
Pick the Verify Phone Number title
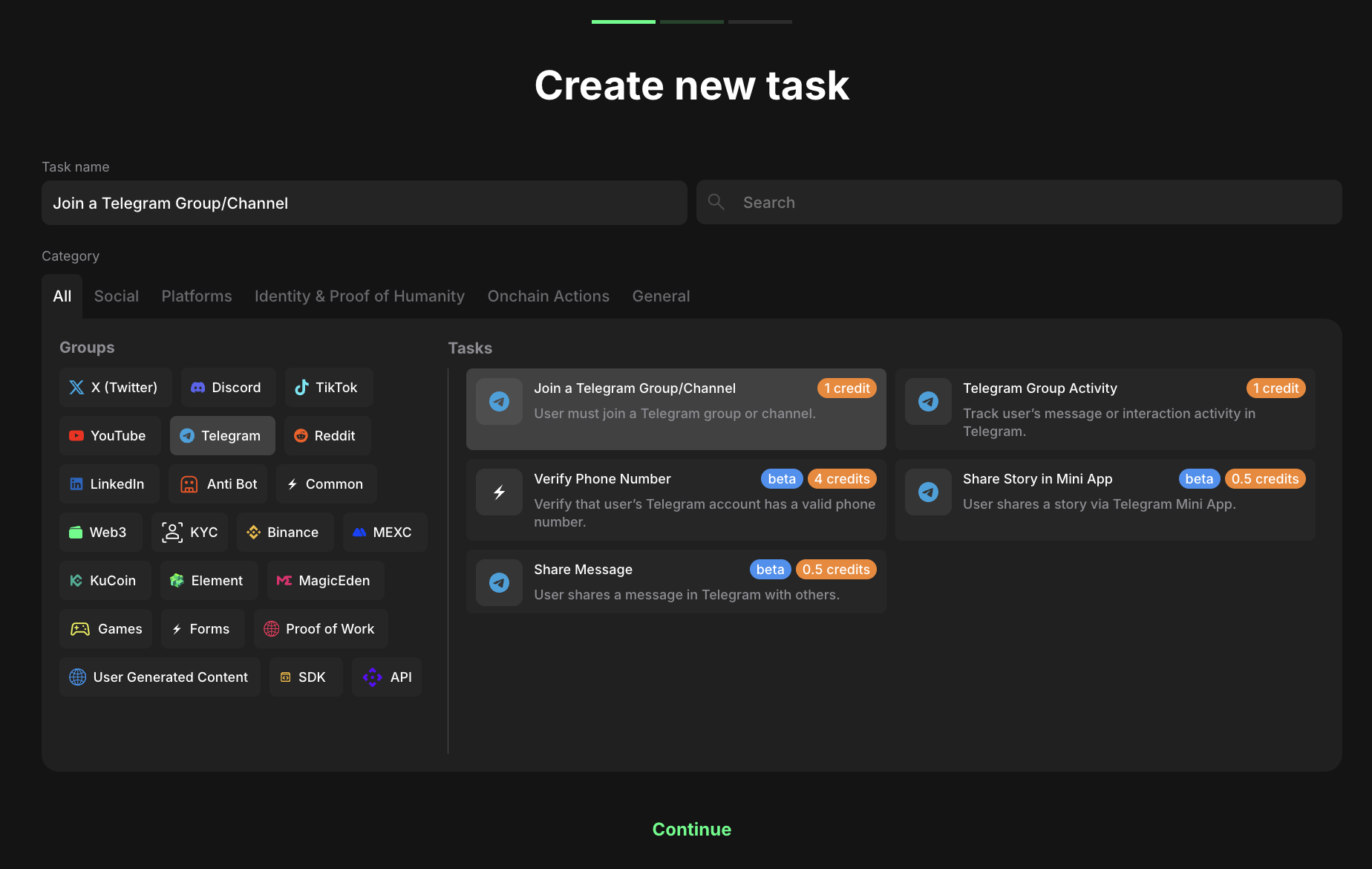click(602, 479)
